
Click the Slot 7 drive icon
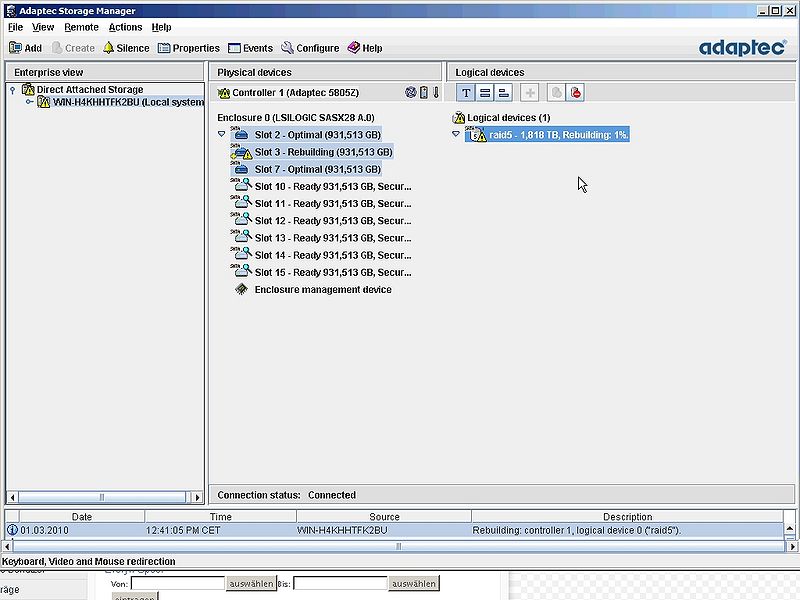241,169
